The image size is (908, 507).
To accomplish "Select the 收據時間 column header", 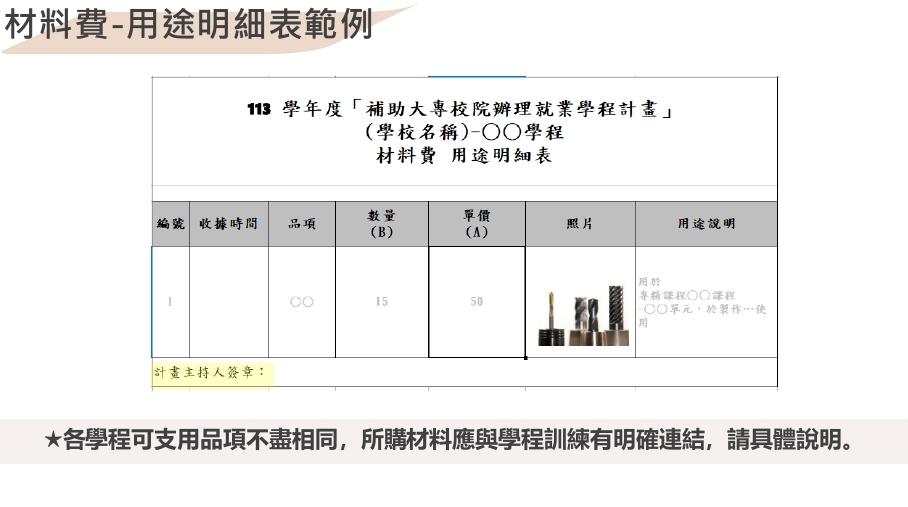I will [x=228, y=224].
